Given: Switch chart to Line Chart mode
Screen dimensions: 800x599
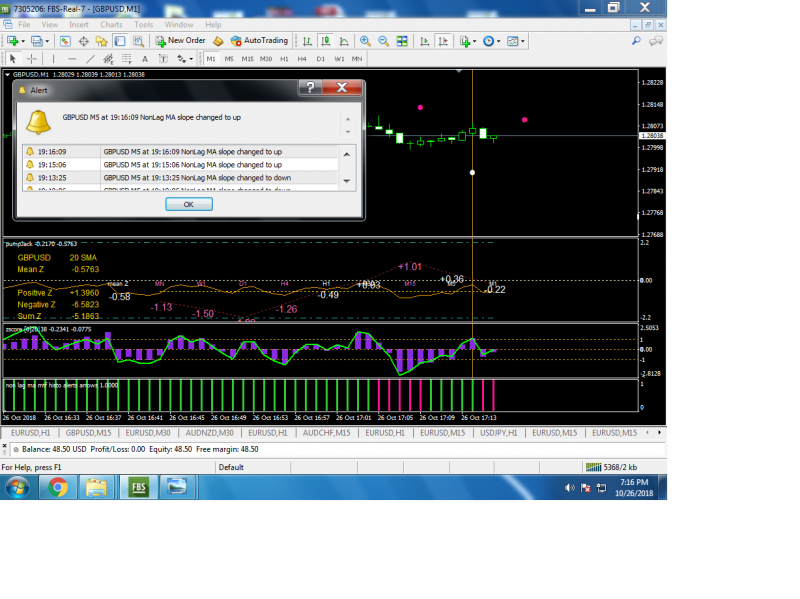Looking at the screenshot, I should coord(344,41).
